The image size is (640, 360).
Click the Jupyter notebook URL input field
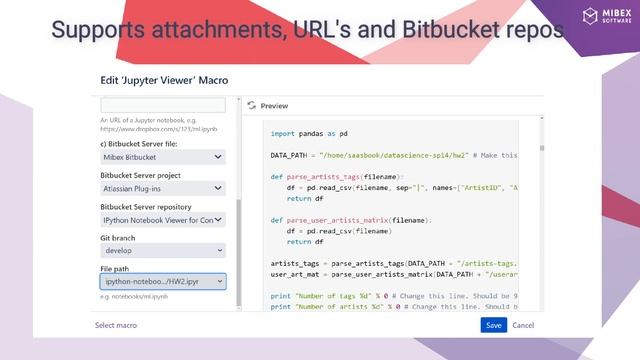click(x=163, y=105)
